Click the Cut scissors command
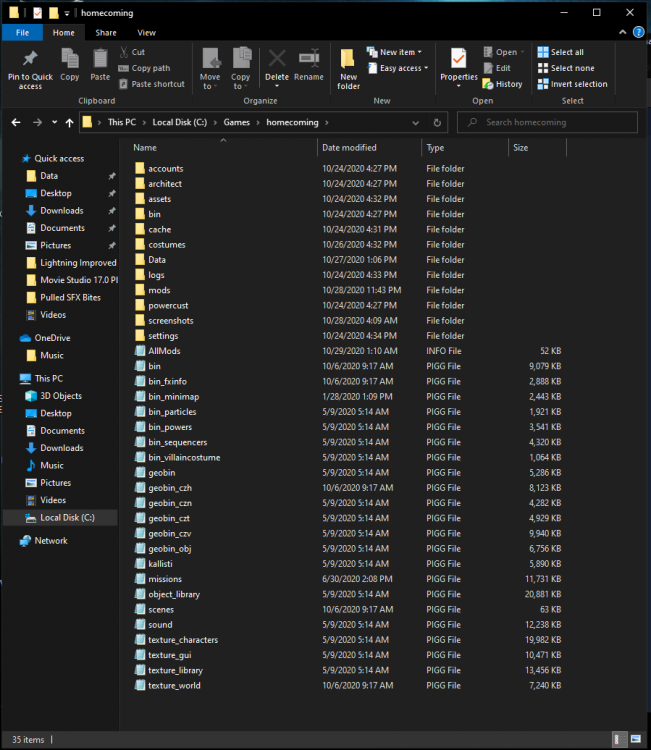This screenshot has height=750, width=651. point(132,52)
